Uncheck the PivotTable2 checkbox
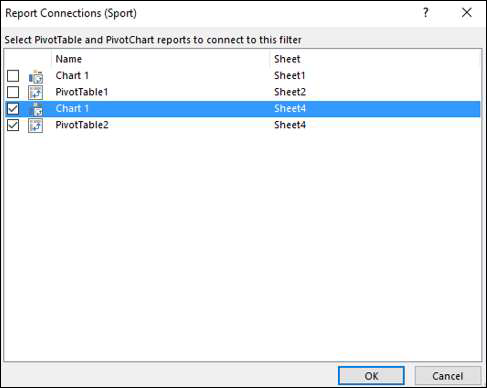Viewport: 487px width, 388px height. tap(13, 125)
